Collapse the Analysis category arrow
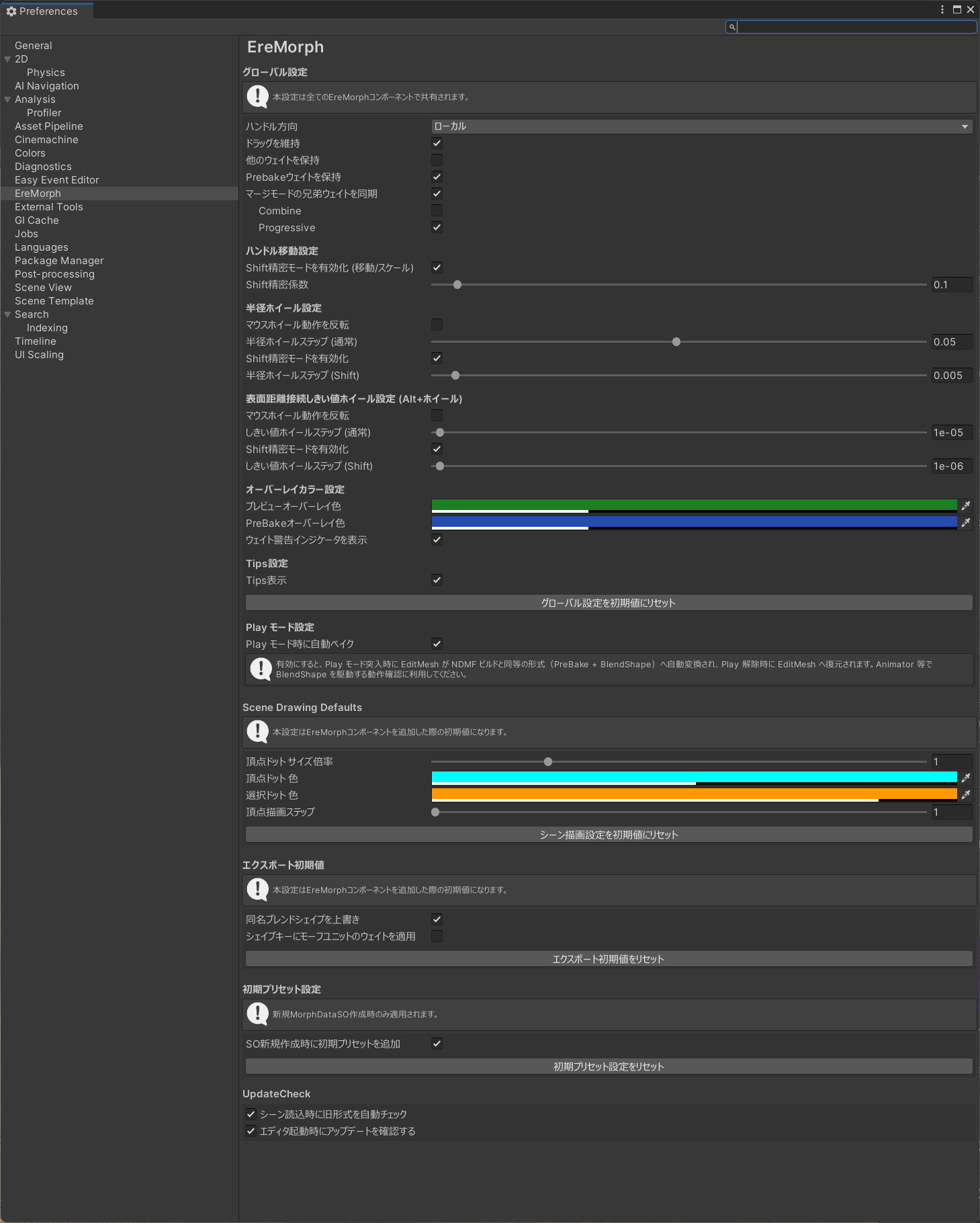This screenshot has height=1223, width=980. click(x=7, y=99)
